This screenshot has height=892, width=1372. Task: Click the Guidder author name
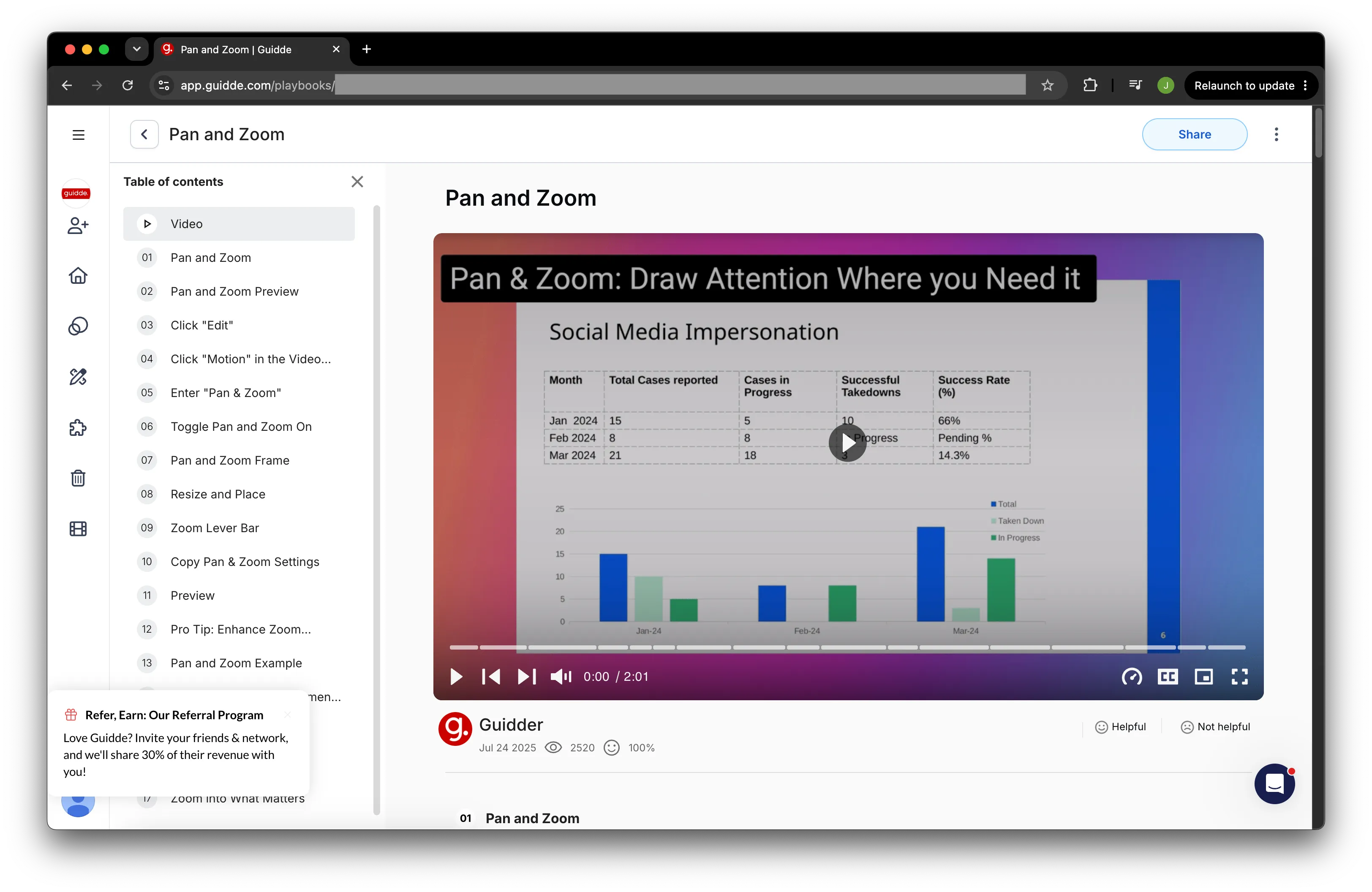pyautogui.click(x=511, y=725)
